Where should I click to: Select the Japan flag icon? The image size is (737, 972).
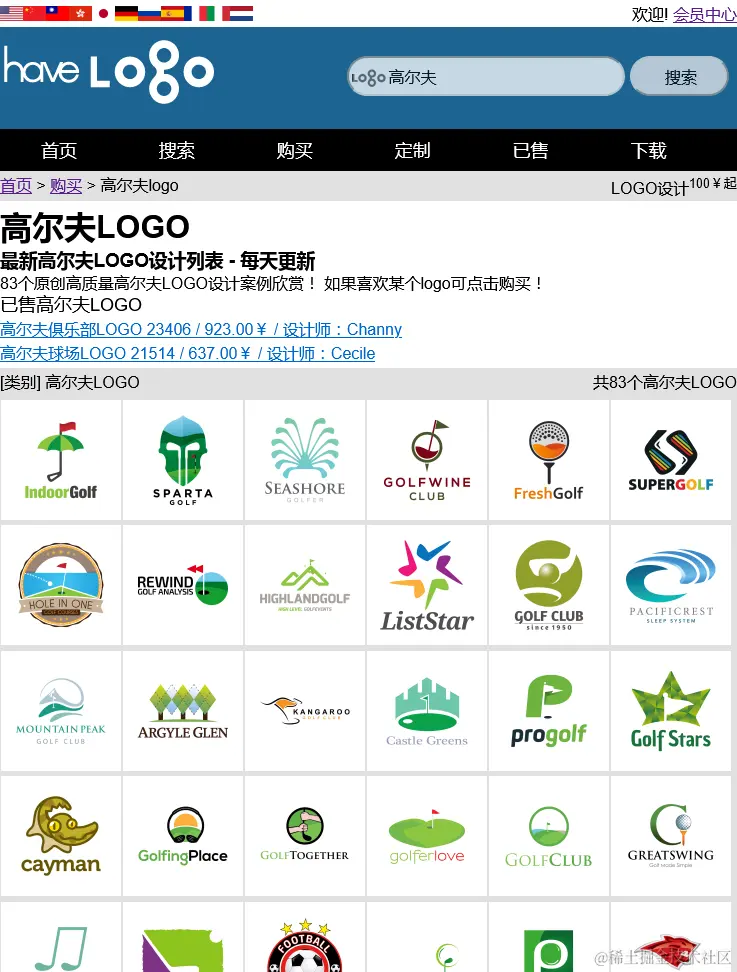pyautogui.click(x=104, y=13)
